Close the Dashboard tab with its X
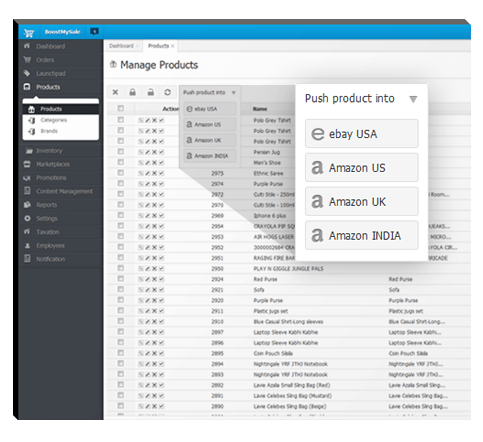This screenshot has height=442, width=483. 137,46
